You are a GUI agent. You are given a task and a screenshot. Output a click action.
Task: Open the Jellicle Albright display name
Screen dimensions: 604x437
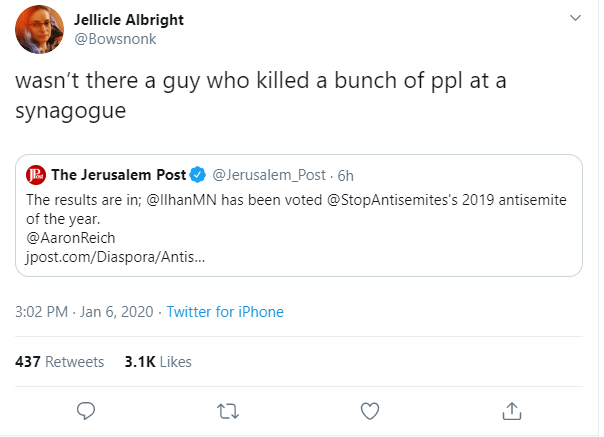coord(130,20)
